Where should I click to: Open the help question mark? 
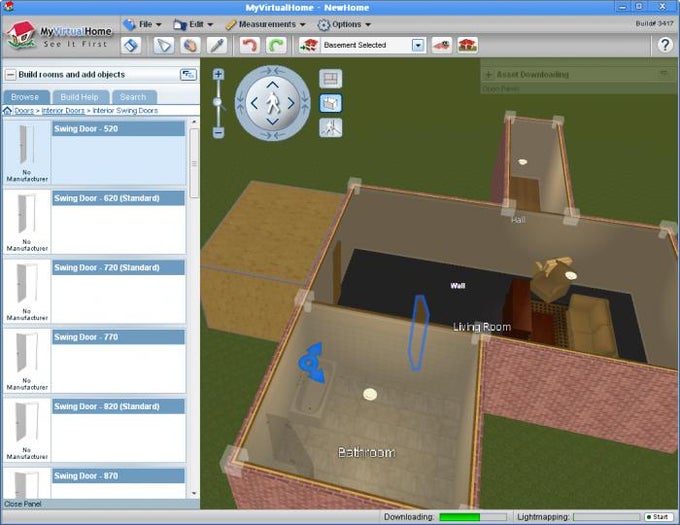pyautogui.click(x=665, y=45)
